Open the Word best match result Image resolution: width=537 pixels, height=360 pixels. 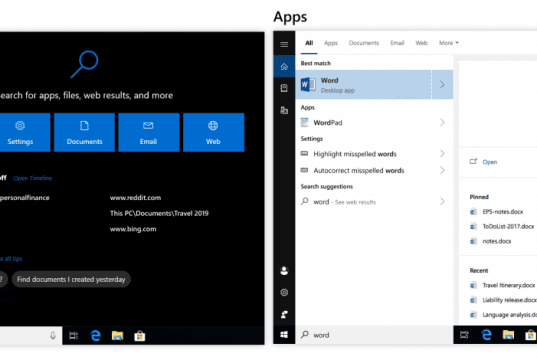363,85
